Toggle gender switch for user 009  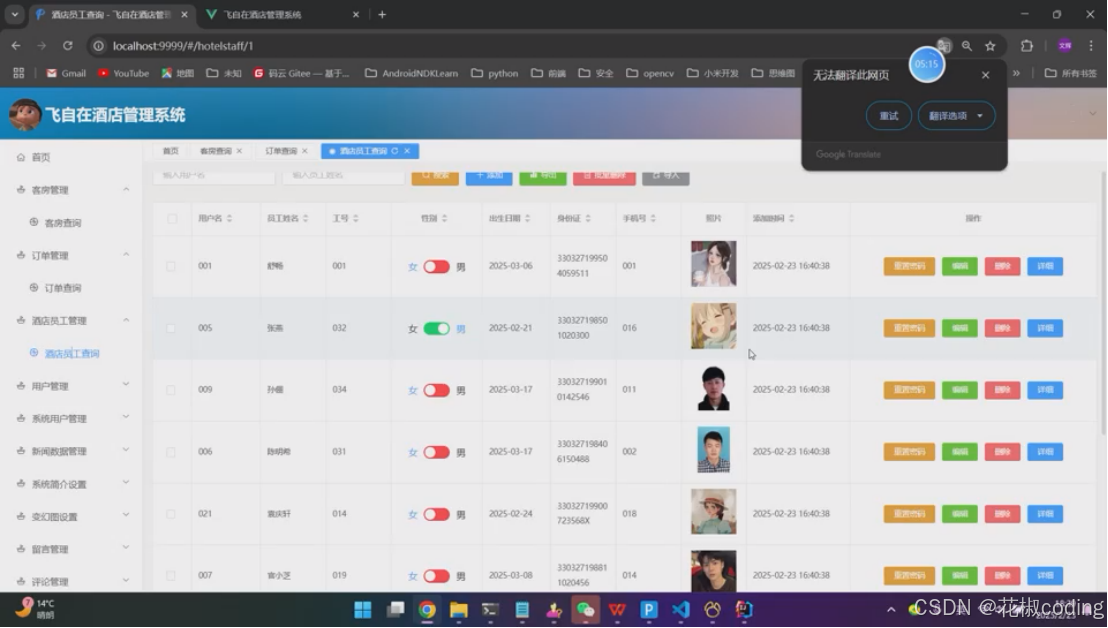437,390
